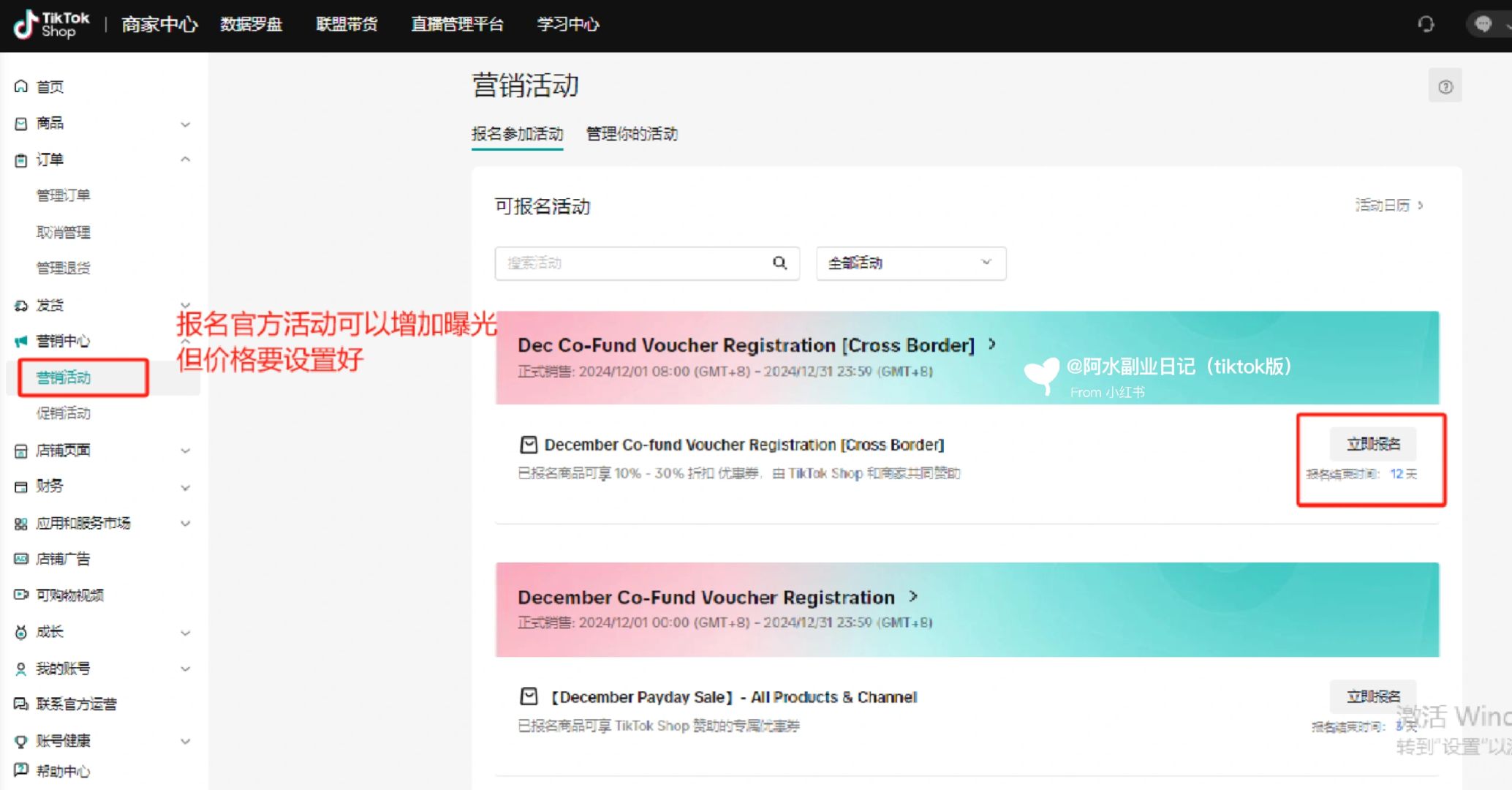Switch to the 管理你的活动 tab
The image size is (1512, 790).
(632, 134)
